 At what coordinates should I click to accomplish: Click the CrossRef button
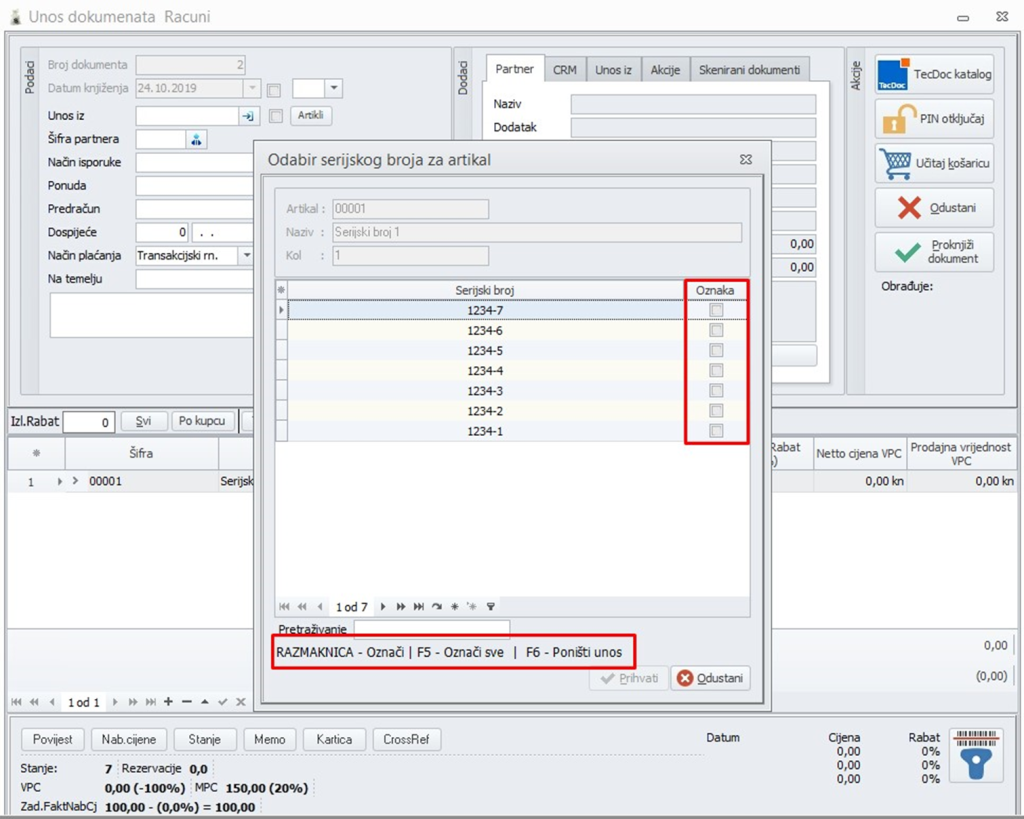(x=408, y=739)
